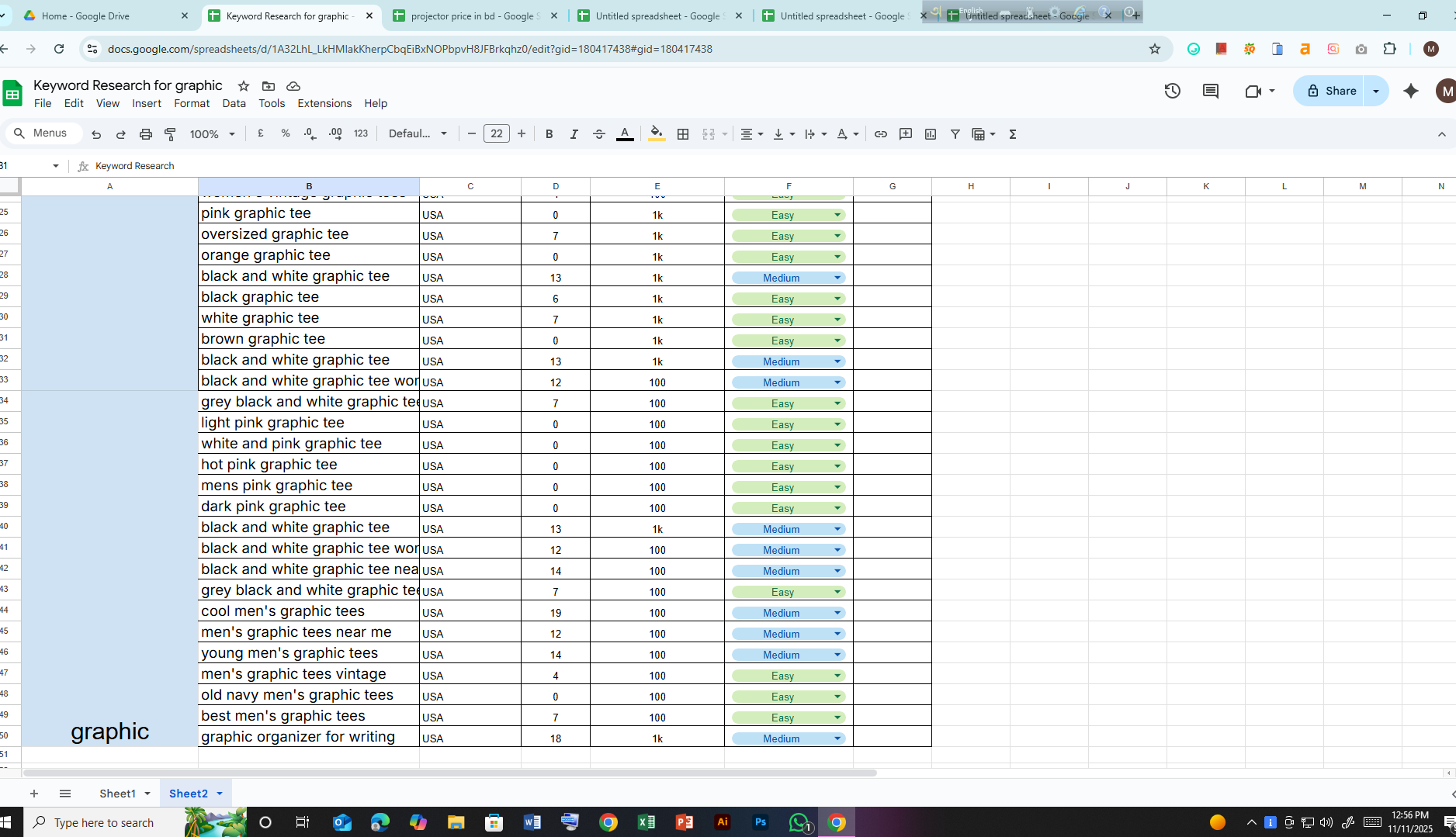The width and height of the screenshot is (1456, 837).
Task: Switch to the Sheet1 tab
Action: click(x=117, y=793)
